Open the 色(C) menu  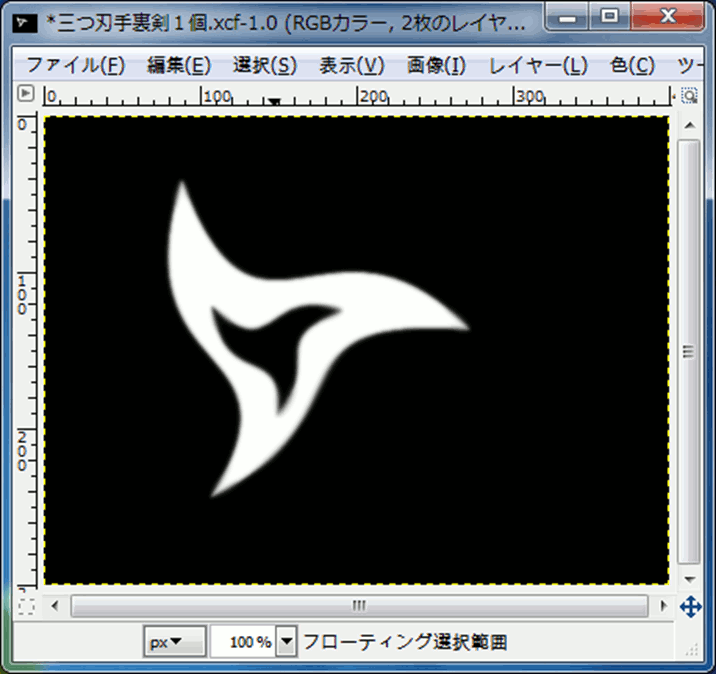(x=632, y=66)
